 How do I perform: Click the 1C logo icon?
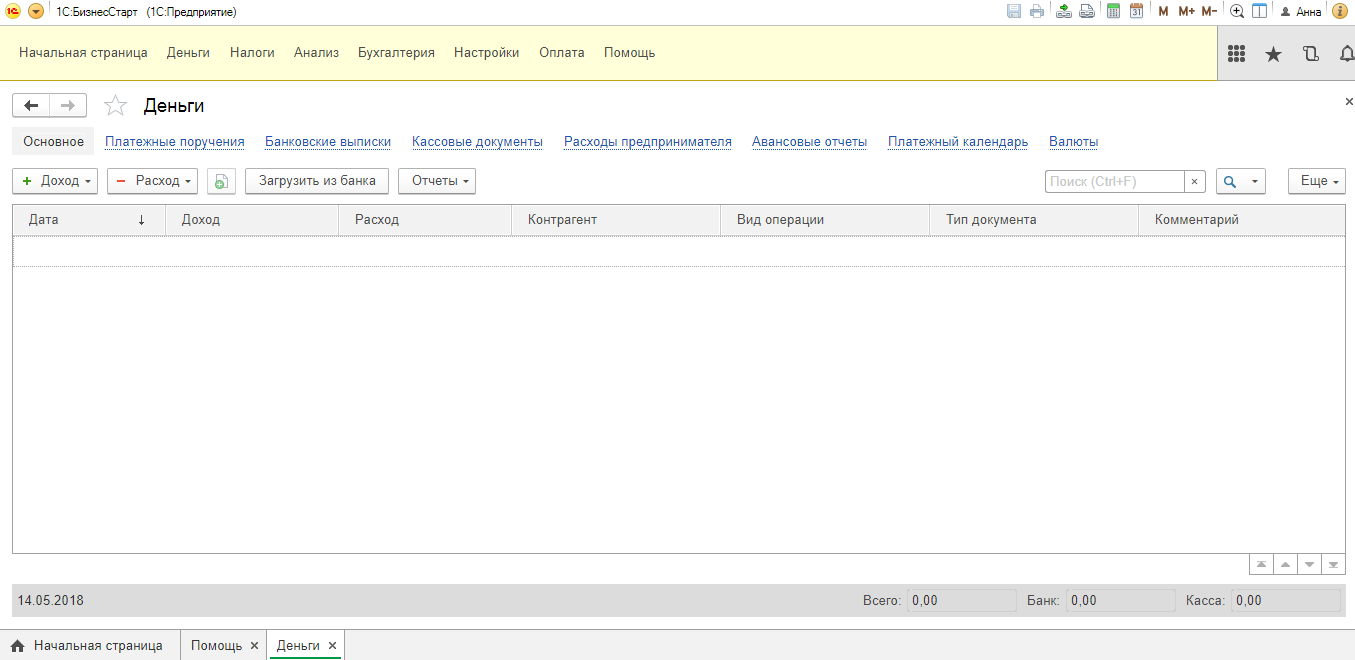pos(13,12)
